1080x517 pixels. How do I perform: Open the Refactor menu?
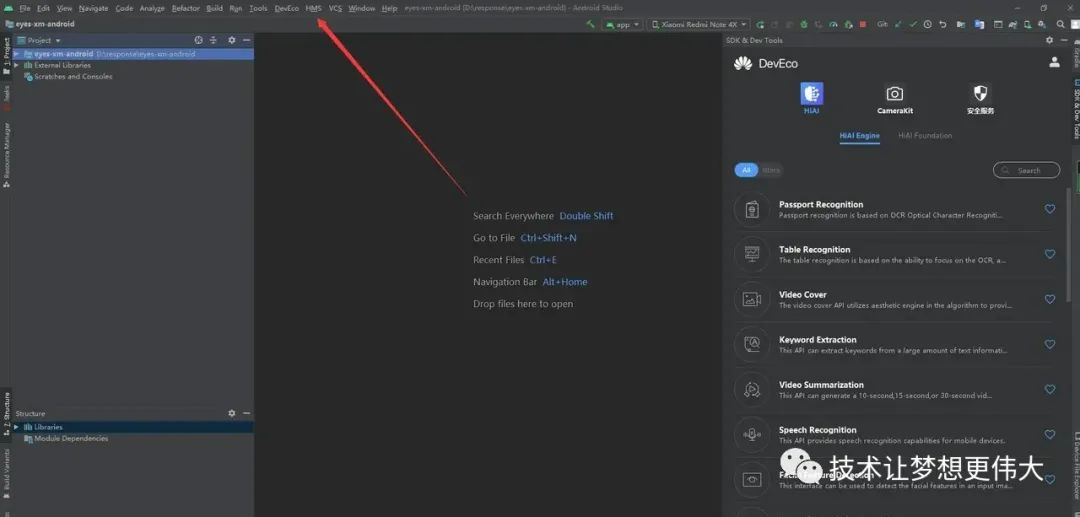point(185,8)
